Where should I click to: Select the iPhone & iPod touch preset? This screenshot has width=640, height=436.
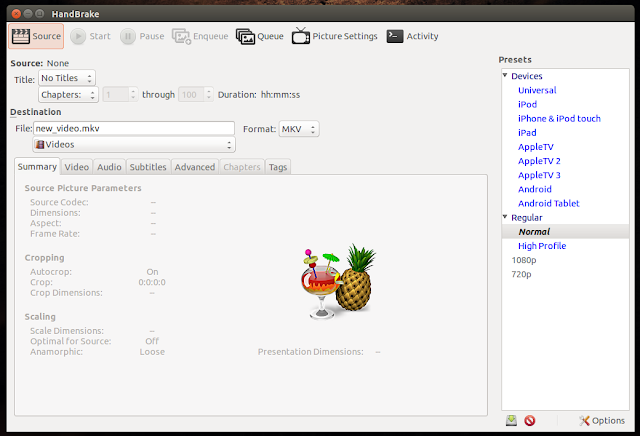coord(559,119)
